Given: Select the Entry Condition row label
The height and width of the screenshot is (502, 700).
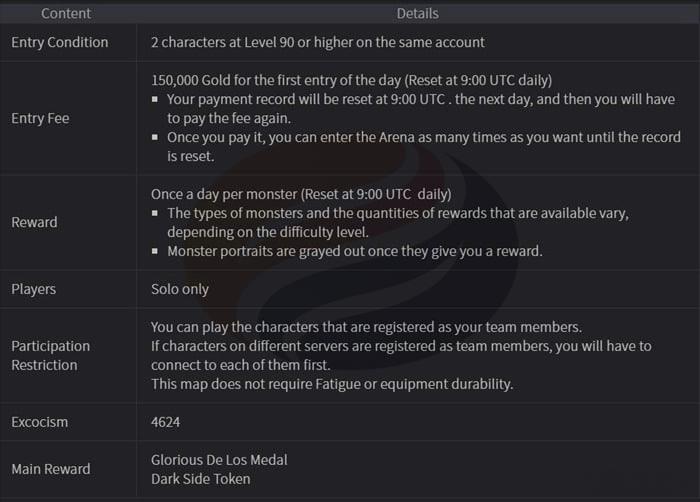Looking at the screenshot, I should 59,42.
